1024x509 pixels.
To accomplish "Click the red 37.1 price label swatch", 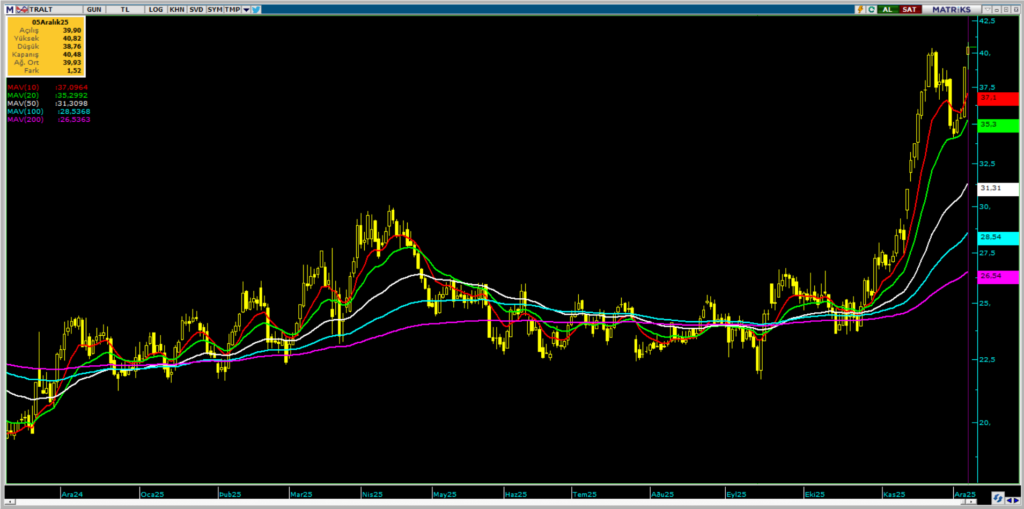I will click(998, 99).
